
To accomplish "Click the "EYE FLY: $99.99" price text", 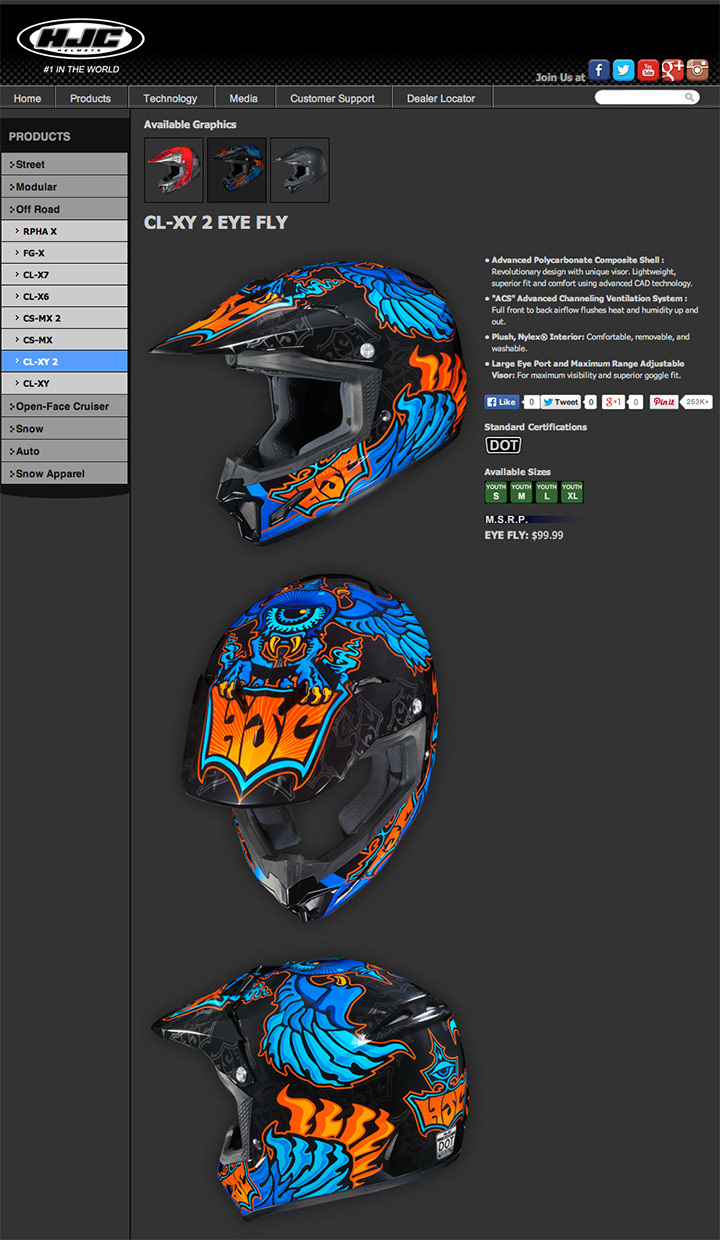I will (524, 535).
